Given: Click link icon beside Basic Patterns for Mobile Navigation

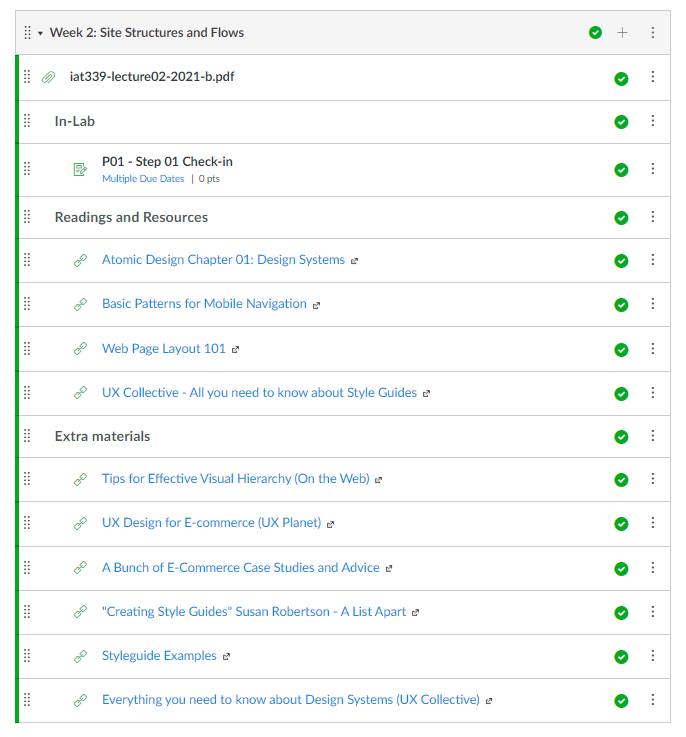Looking at the screenshot, I should (x=80, y=304).
